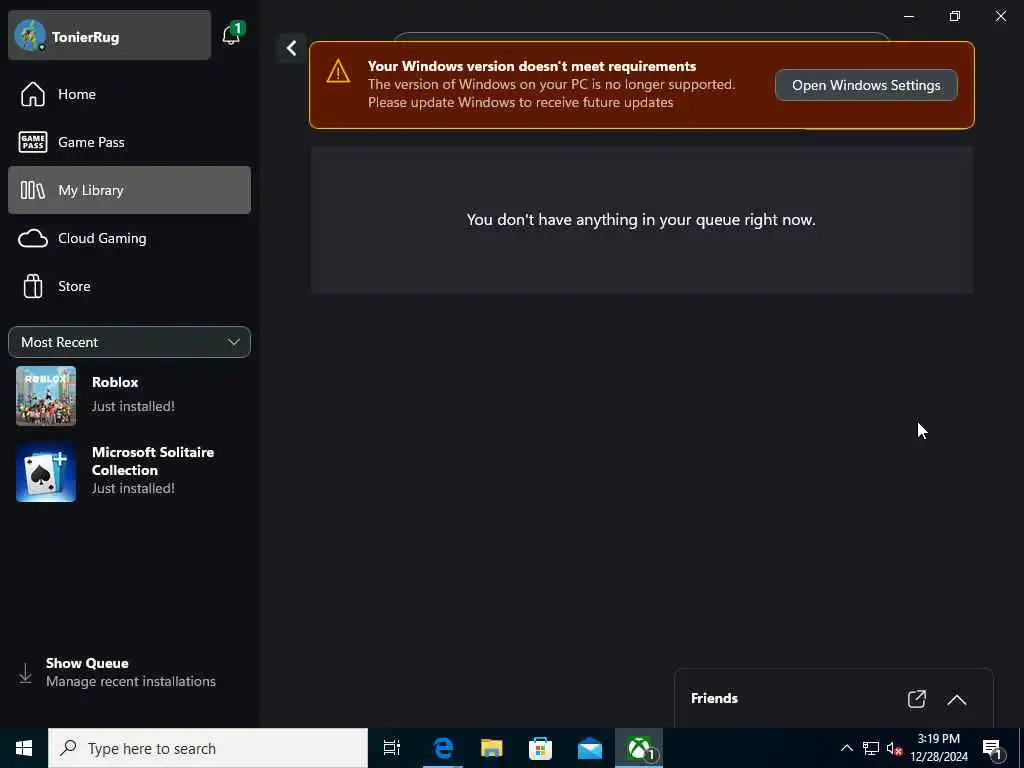Viewport: 1024px width, 768px height.
Task: Click Open Windows Settings button
Action: click(x=866, y=86)
